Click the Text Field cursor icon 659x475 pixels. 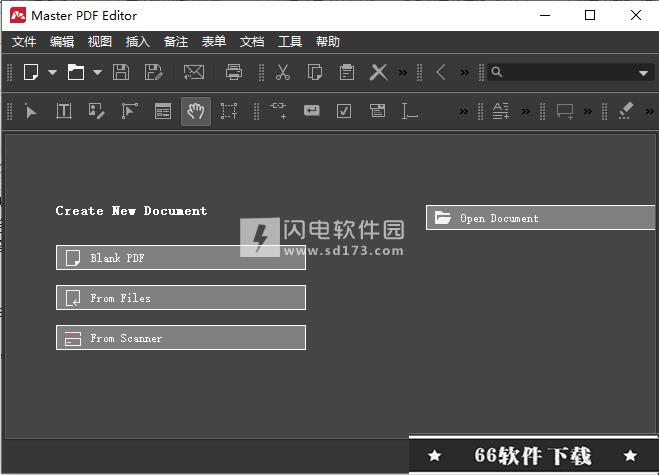[x=409, y=111]
